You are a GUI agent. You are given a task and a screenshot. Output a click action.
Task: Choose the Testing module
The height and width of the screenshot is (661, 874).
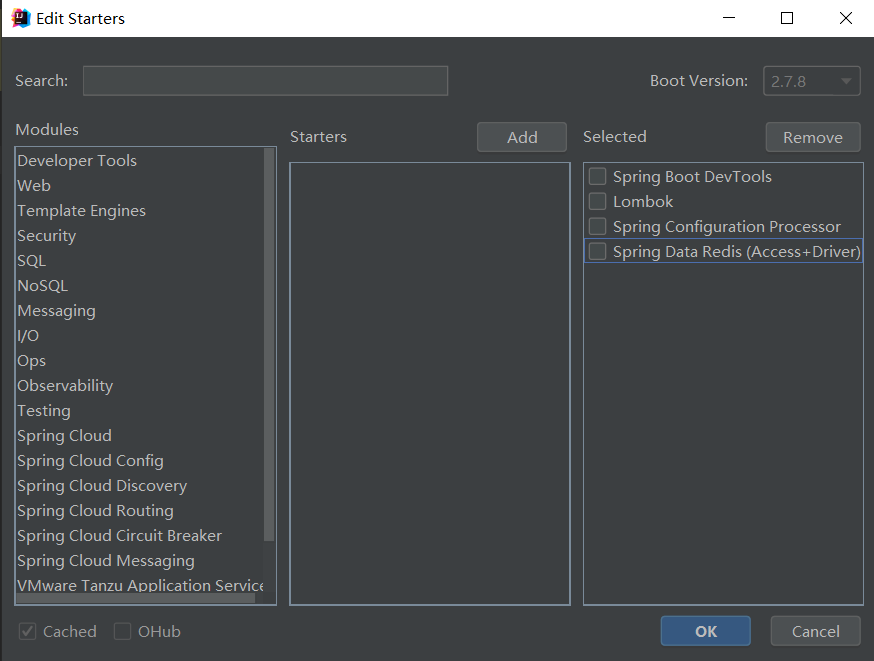[x=139, y=411]
